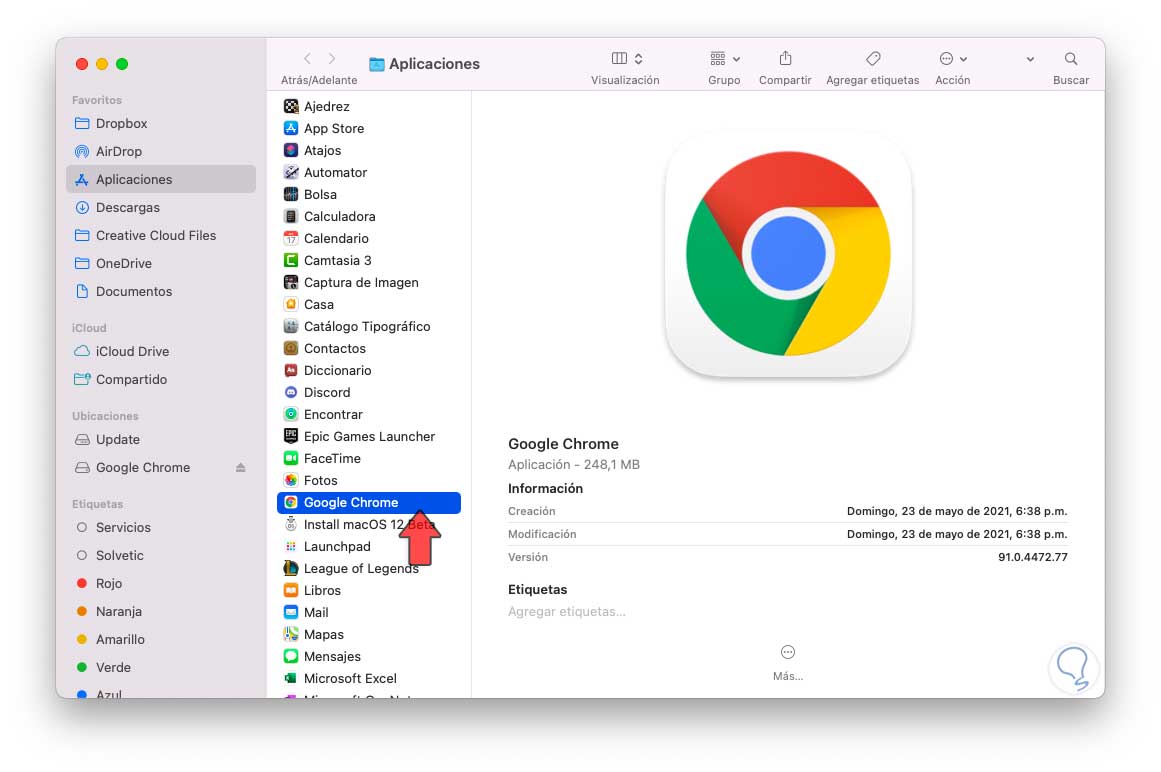Select the Casa app
Screen dimensions: 1161x772
tap(369, 305)
